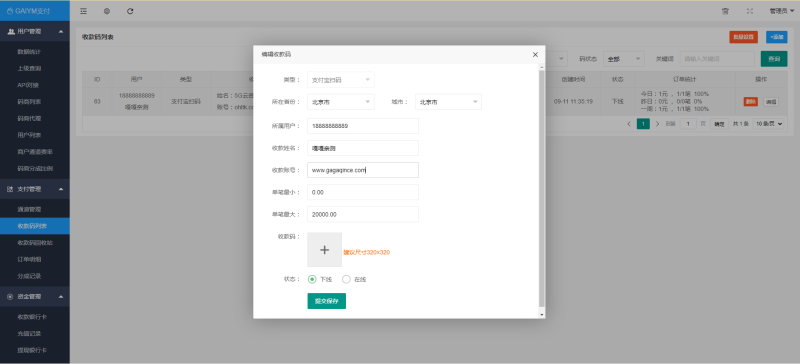Open 提现银行卡 in the sidebar
The height and width of the screenshot is (364, 800).
pos(32,351)
